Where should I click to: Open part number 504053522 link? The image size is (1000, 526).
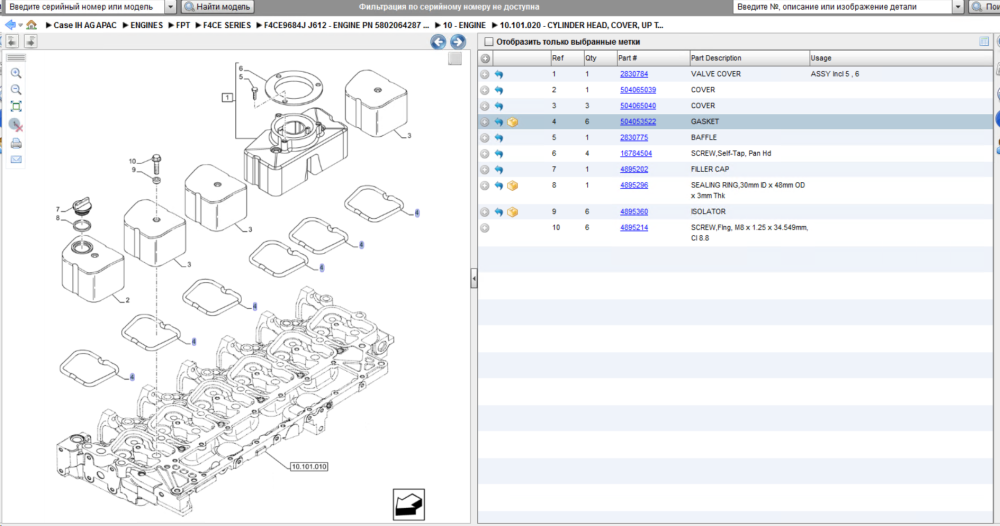pos(638,122)
